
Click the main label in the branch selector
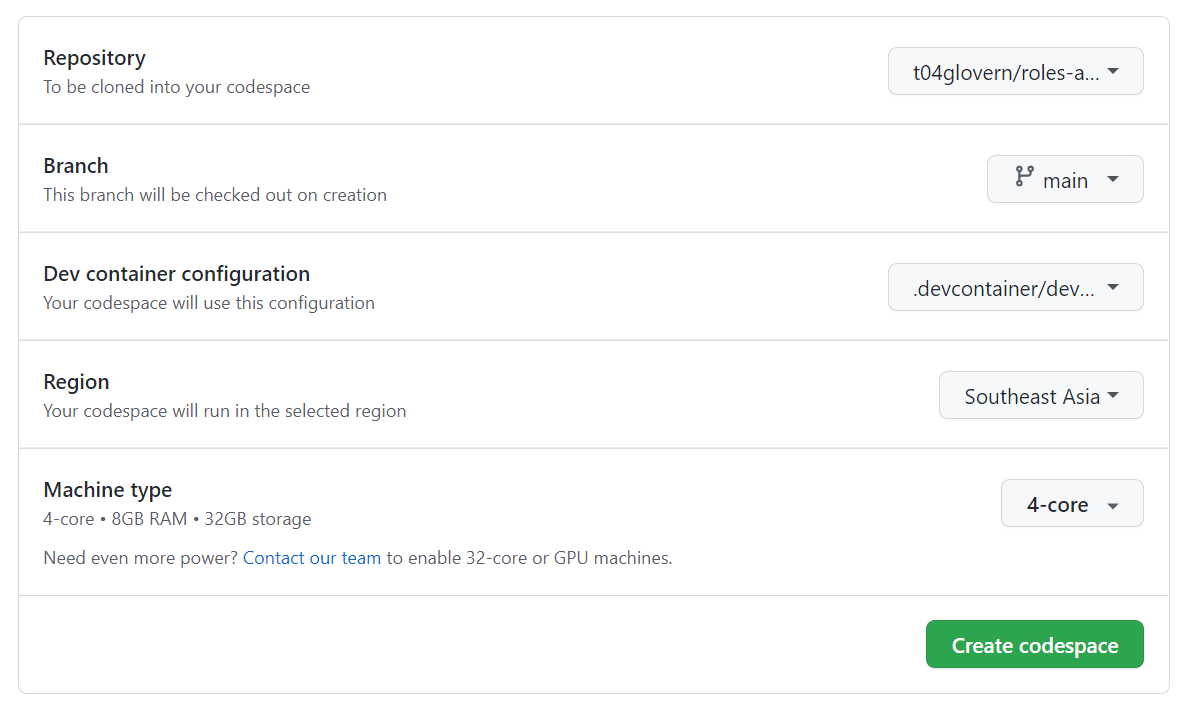pos(1065,180)
